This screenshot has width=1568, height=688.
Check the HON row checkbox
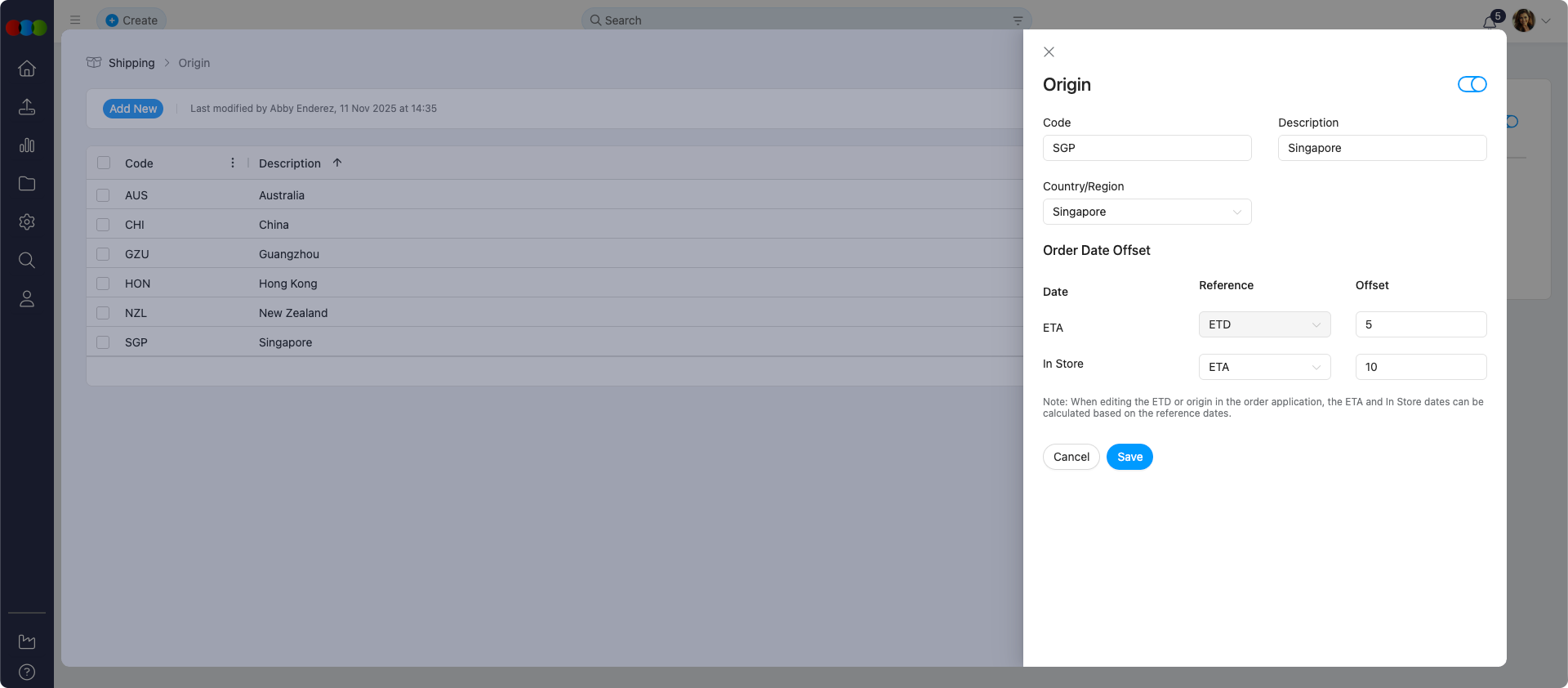click(103, 284)
